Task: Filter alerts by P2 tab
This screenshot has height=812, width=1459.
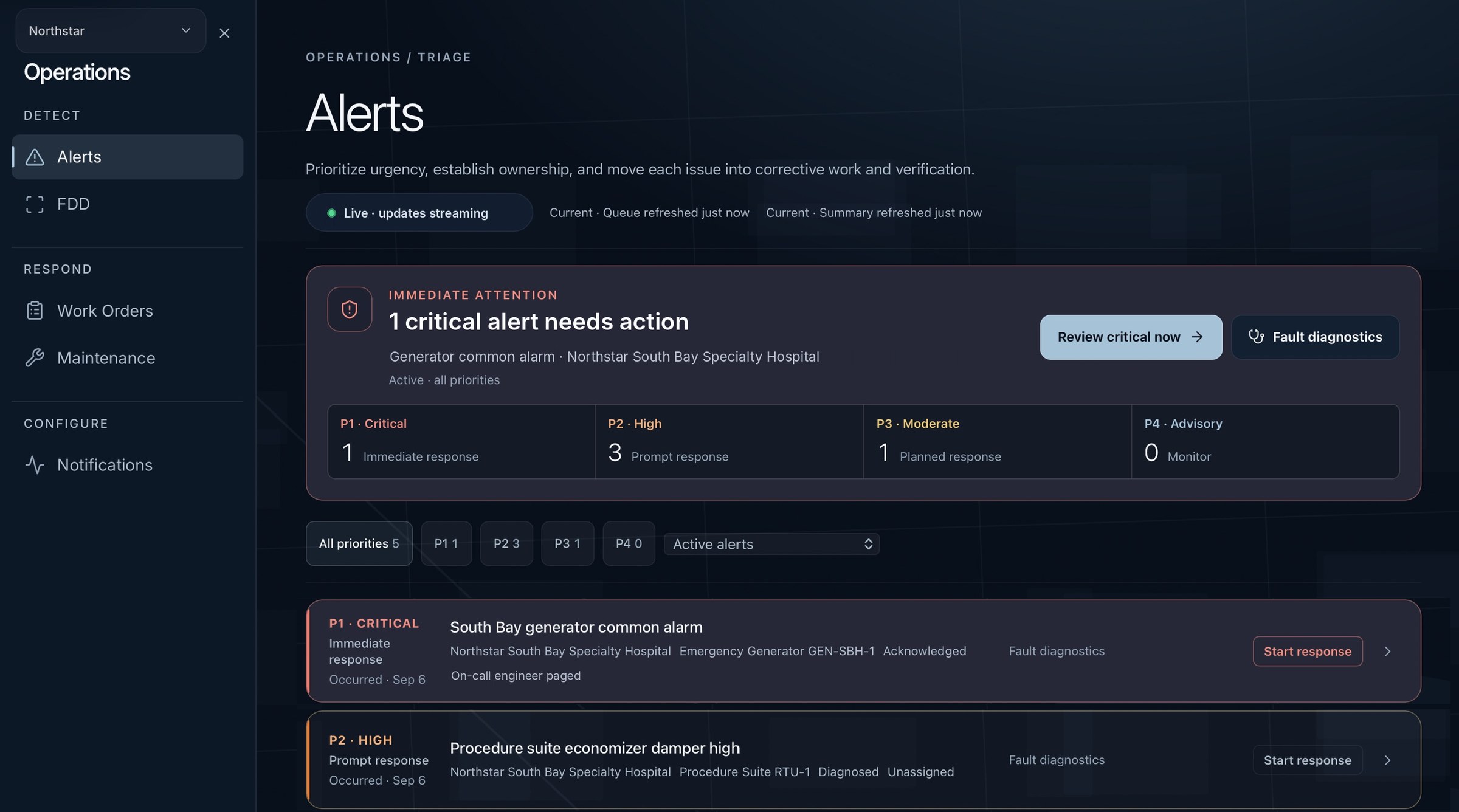Action: point(506,543)
